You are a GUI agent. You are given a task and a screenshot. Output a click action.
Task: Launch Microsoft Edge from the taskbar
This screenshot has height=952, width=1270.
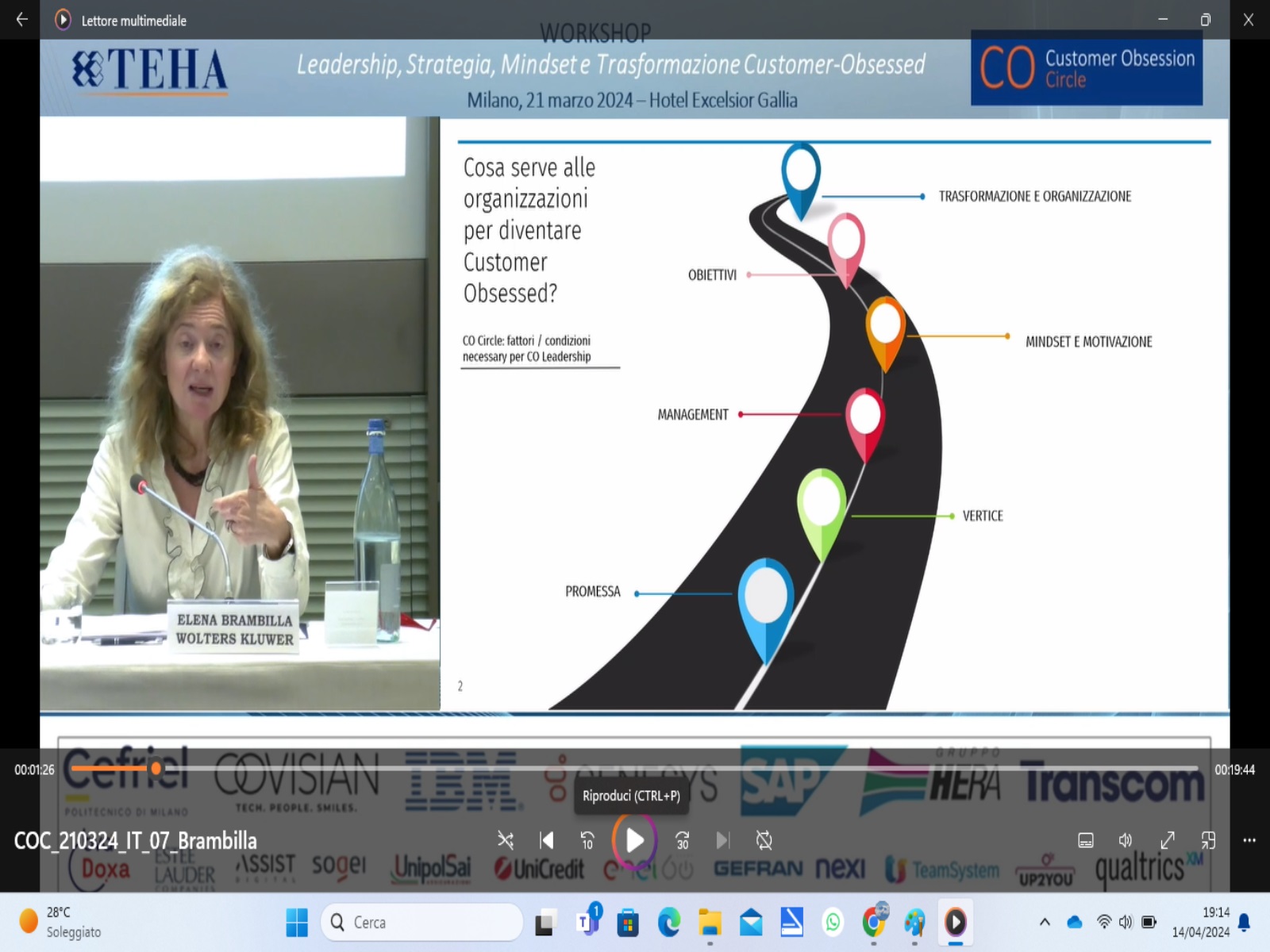click(669, 923)
